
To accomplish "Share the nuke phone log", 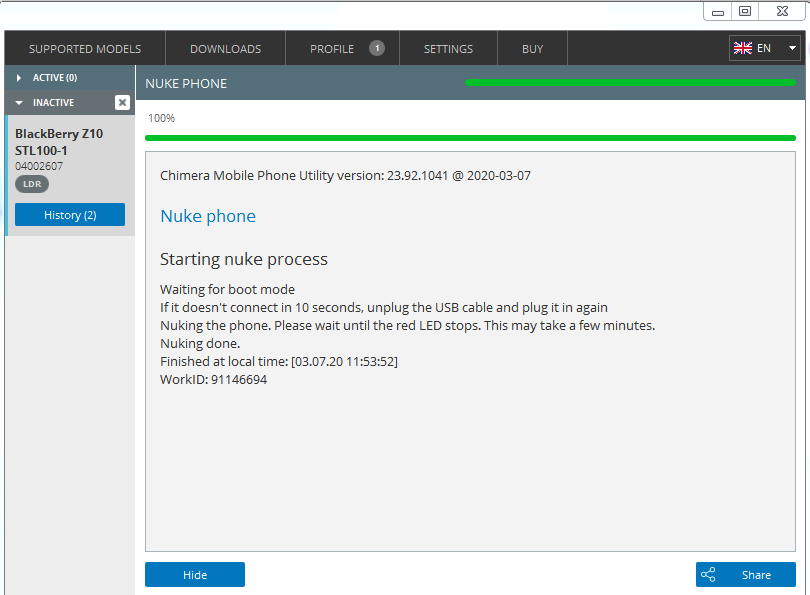I will click(745, 574).
